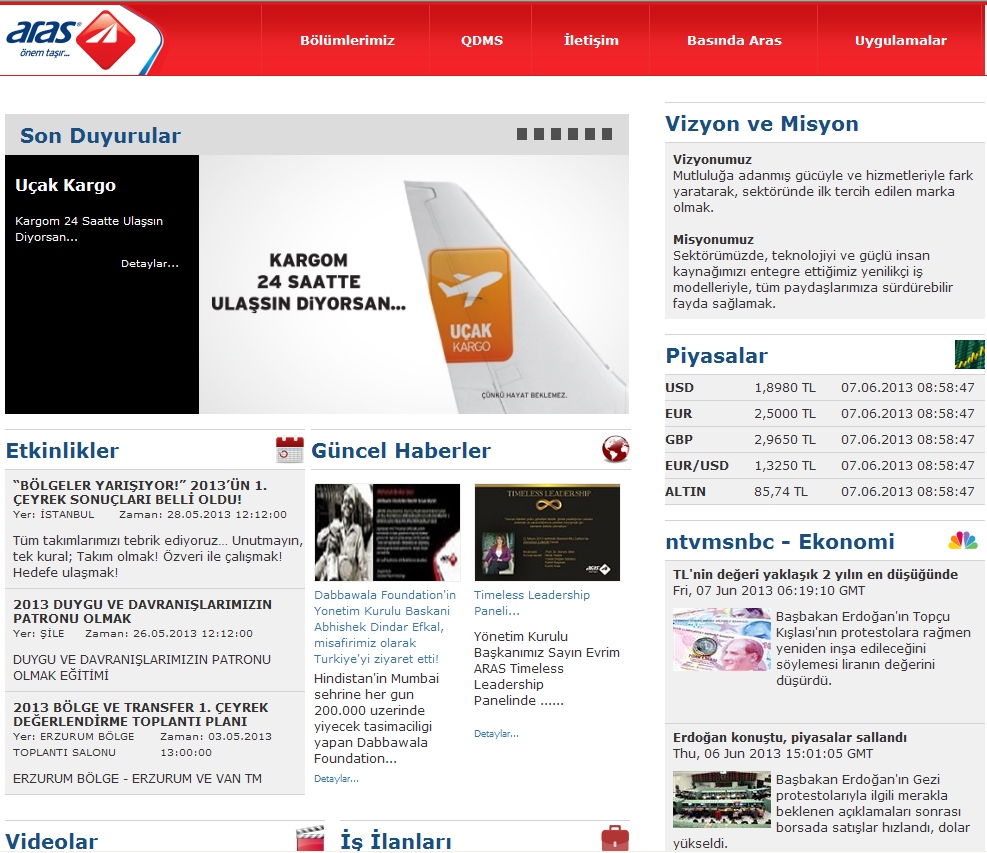This screenshot has height=853, width=987.
Task: Open the Bölümlerimiz menu
Action: point(347,40)
